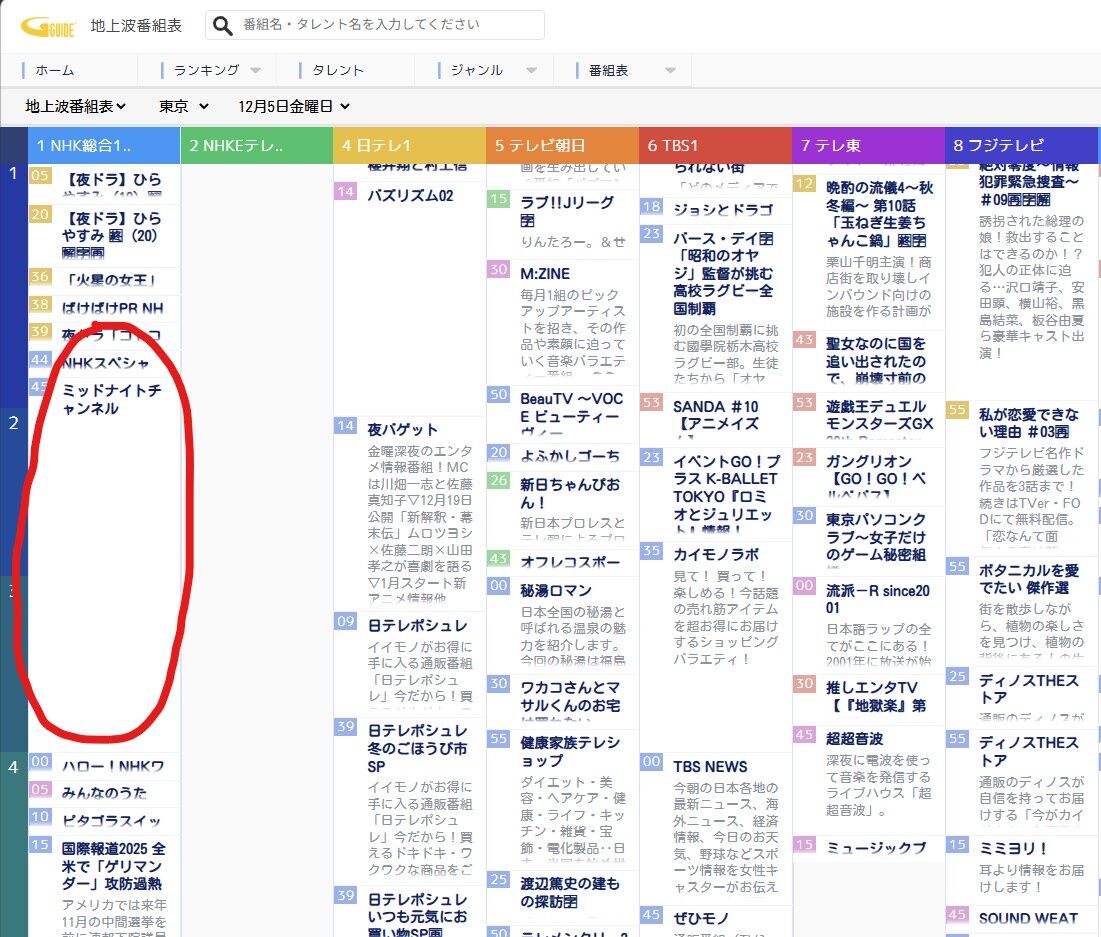Open the 推しエンタTV program
Screen dimensions: 1101x937
pos(876,696)
